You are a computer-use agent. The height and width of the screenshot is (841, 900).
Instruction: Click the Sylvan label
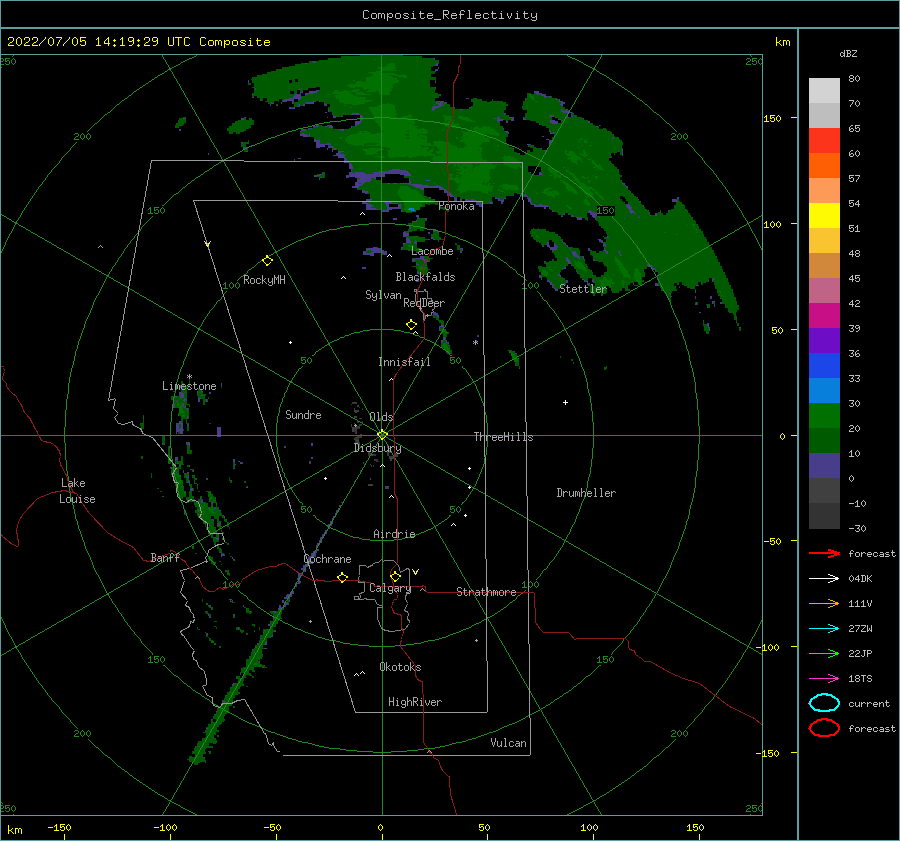click(x=383, y=295)
